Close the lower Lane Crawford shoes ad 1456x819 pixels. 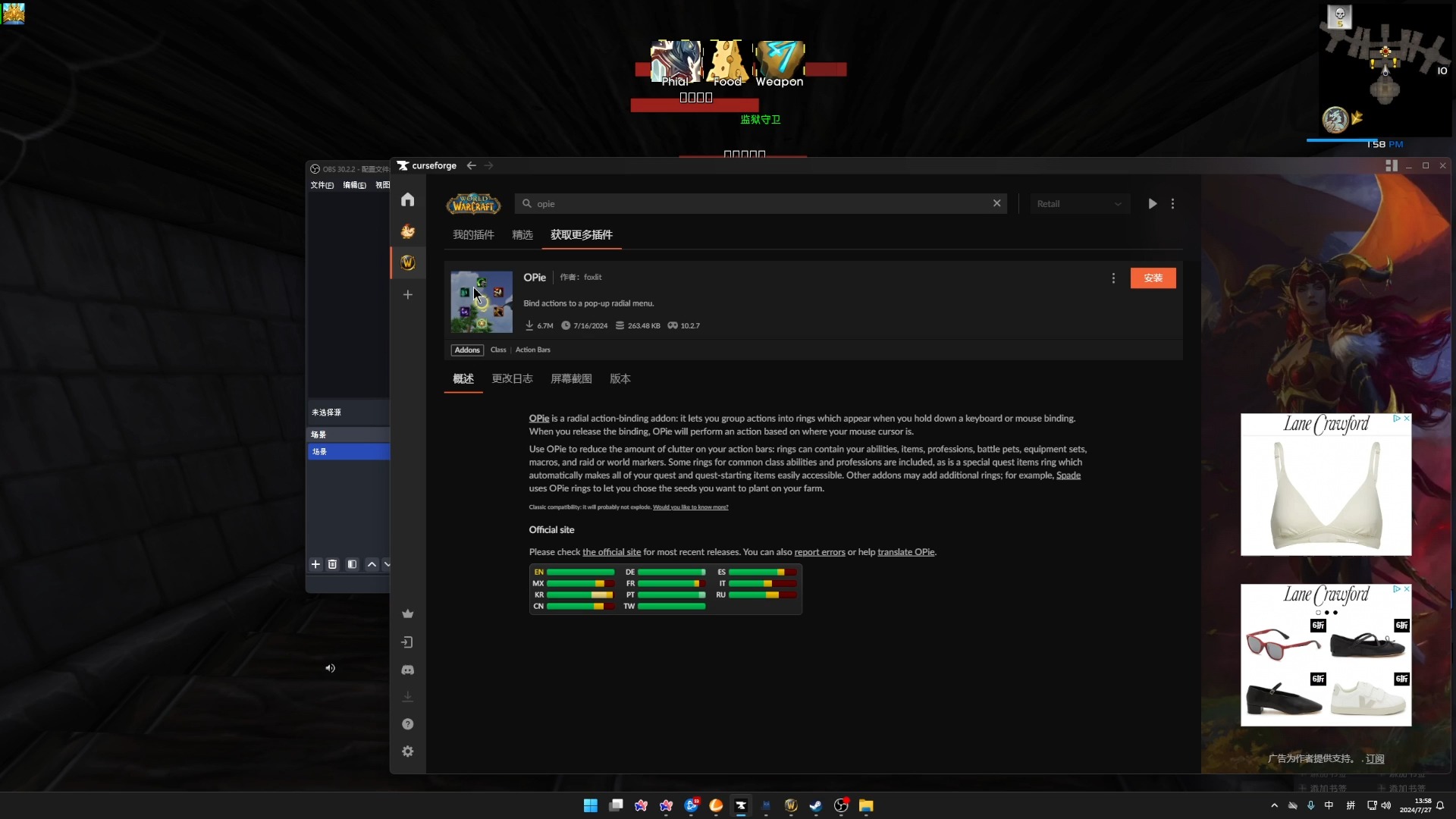1407,589
